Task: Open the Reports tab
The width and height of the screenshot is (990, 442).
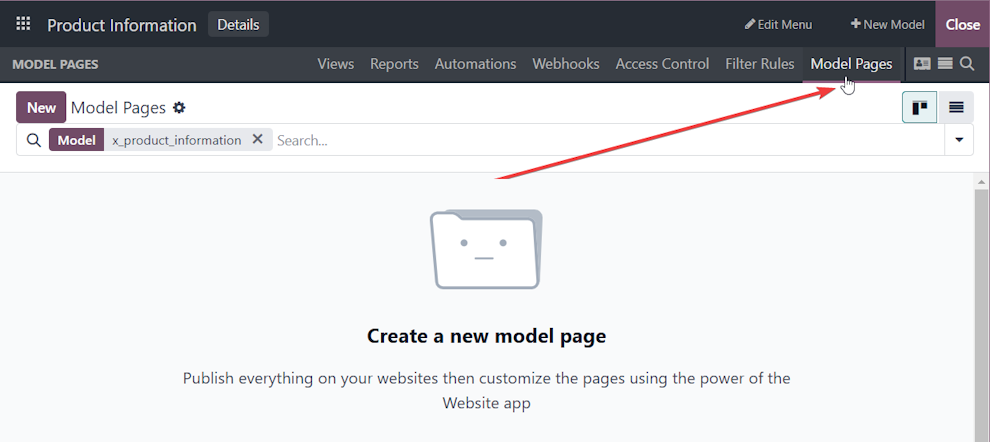Action: [x=394, y=64]
